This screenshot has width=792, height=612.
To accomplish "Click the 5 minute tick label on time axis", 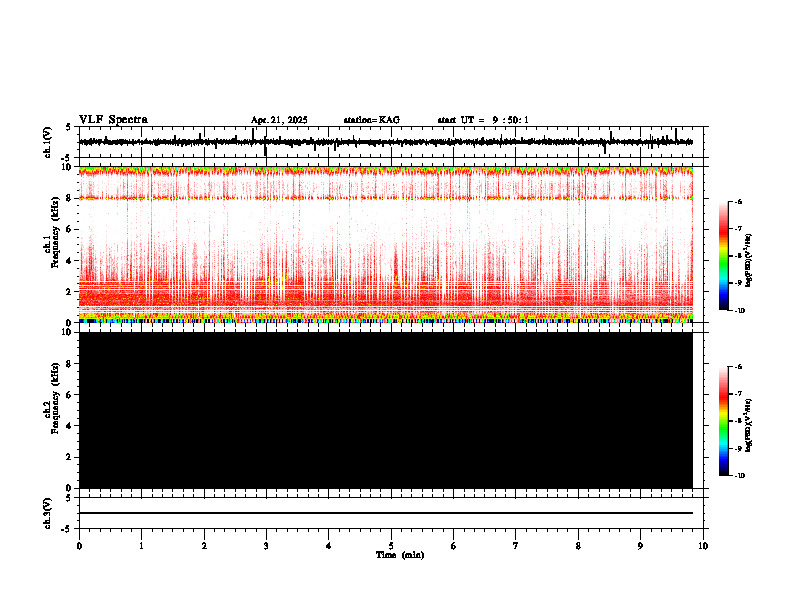I will coord(391,546).
